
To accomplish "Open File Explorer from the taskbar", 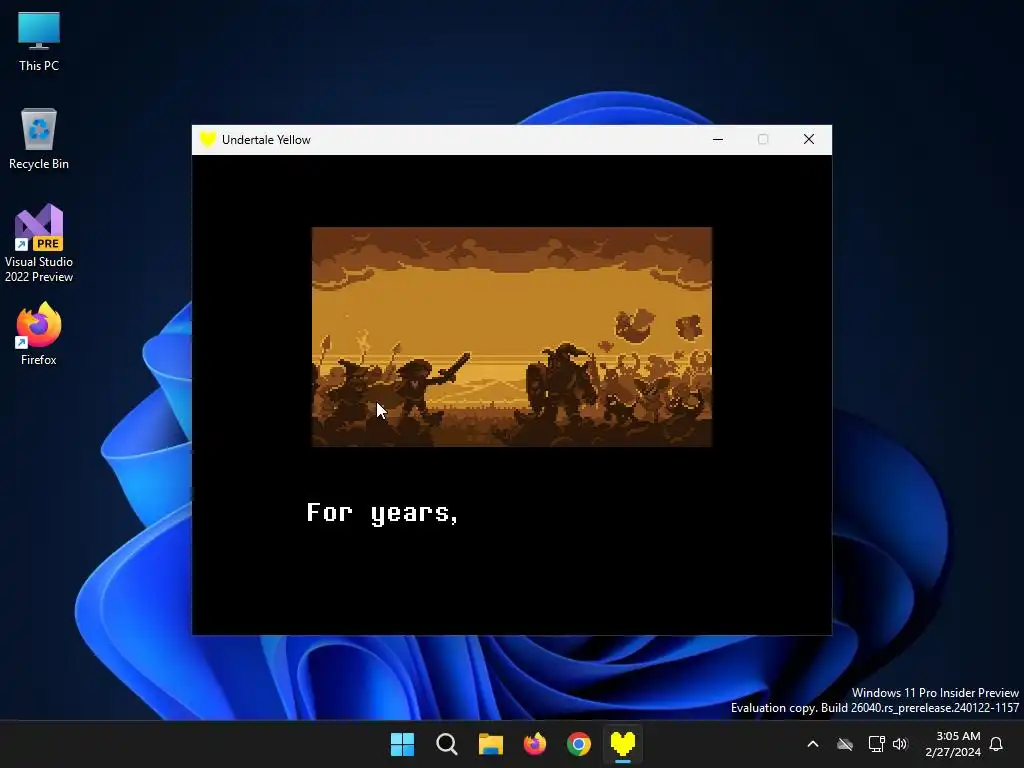I will (x=490, y=744).
